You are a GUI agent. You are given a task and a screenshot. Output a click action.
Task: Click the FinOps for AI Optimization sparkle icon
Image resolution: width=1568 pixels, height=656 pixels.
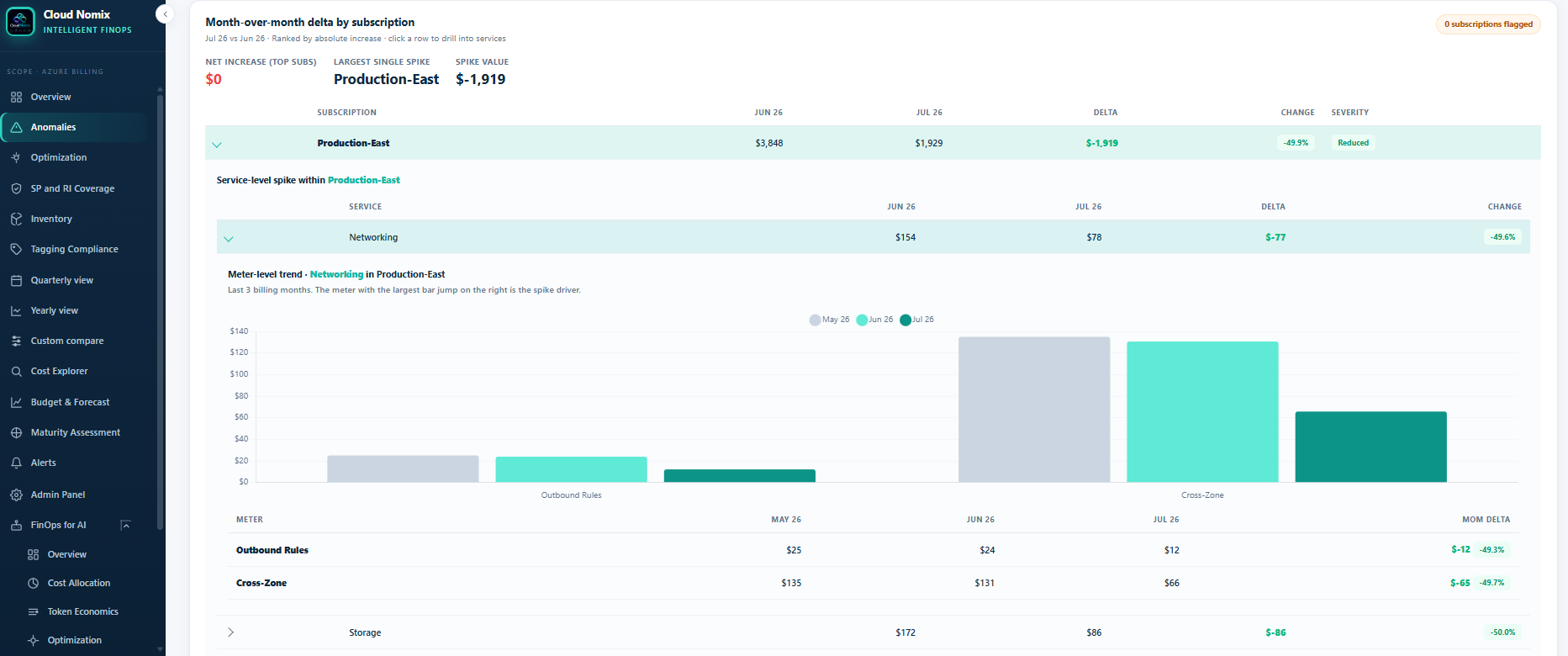click(33, 640)
